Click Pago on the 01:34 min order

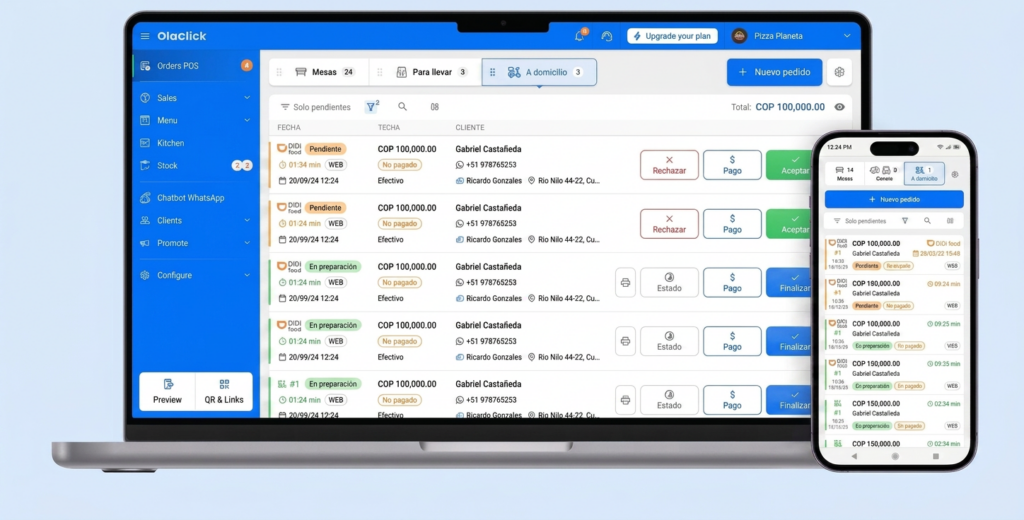click(x=732, y=165)
